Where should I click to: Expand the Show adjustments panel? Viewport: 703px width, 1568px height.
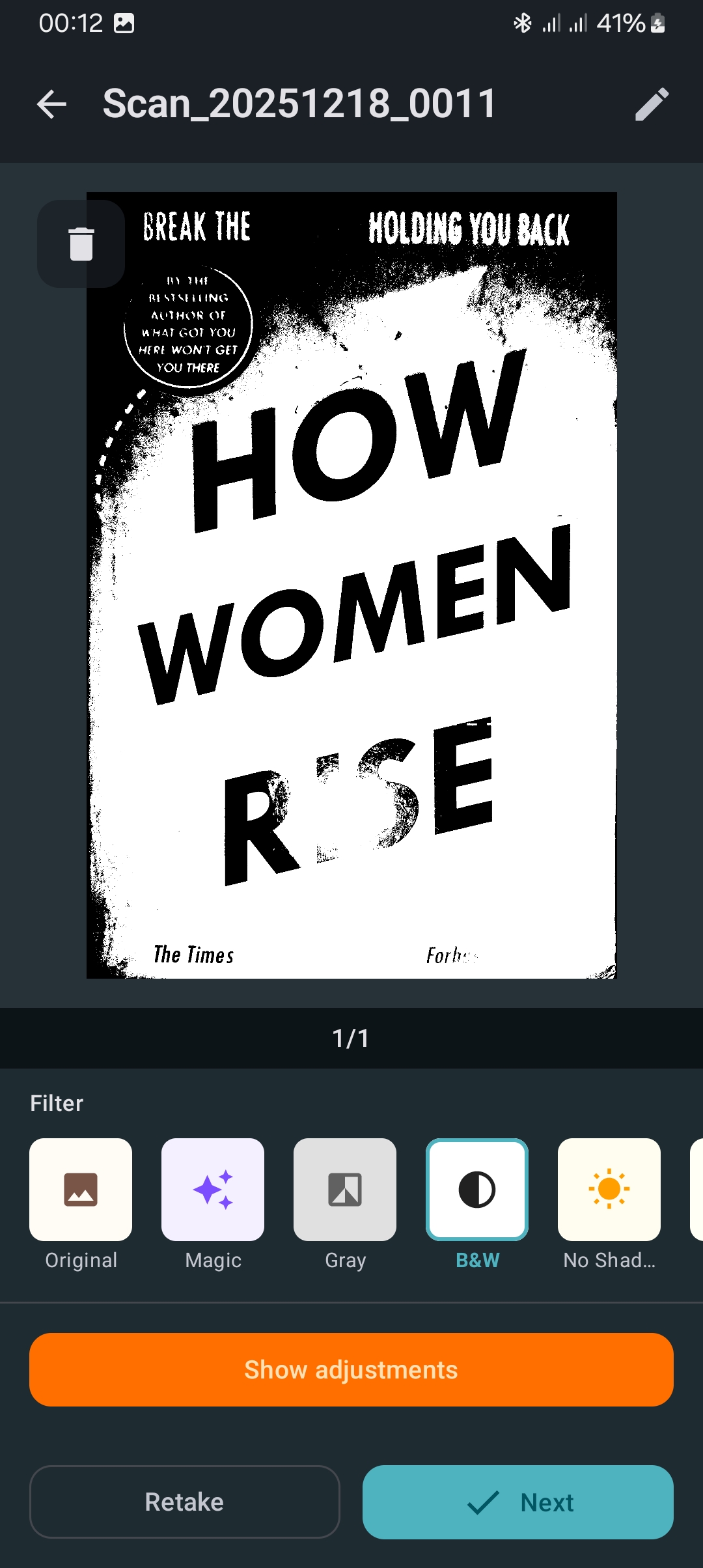click(x=351, y=1369)
